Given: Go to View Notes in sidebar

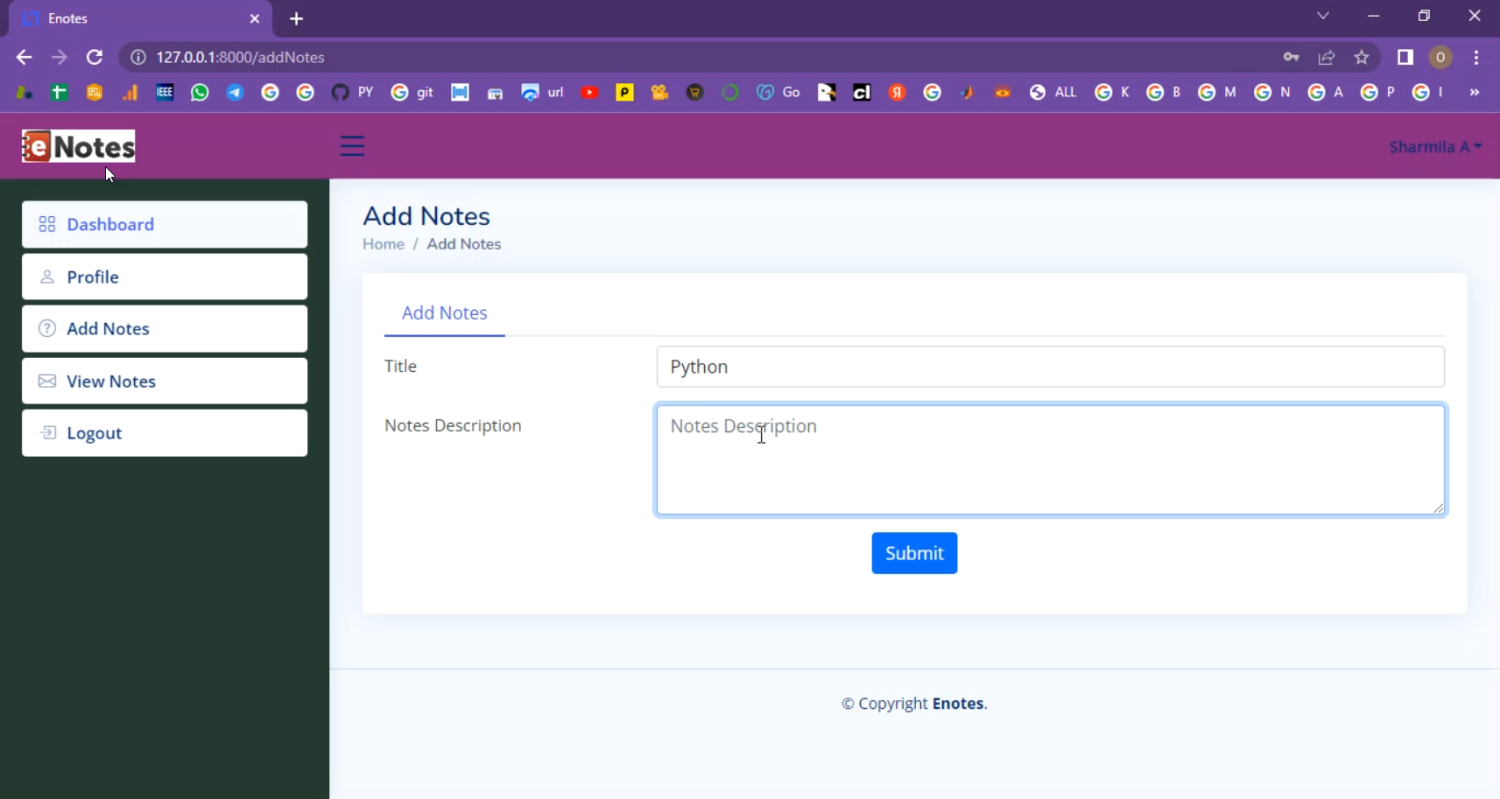Looking at the screenshot, I should [x=165, y=381].
